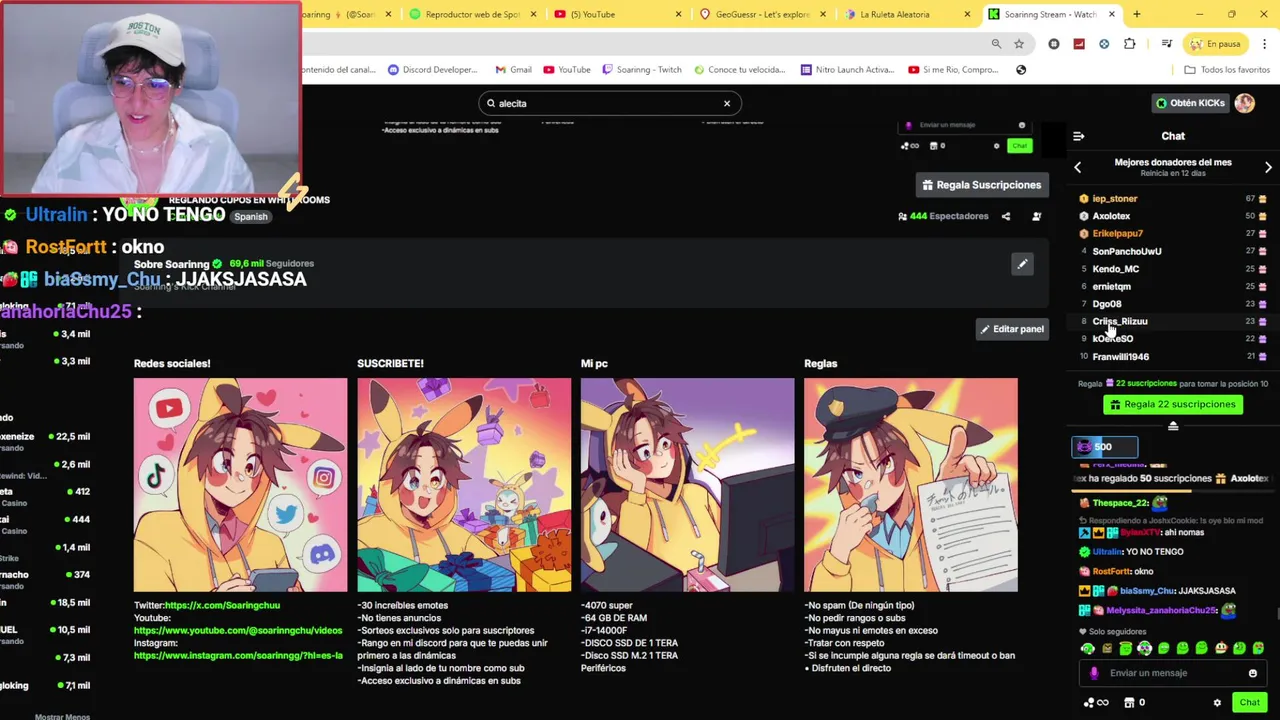The height and width of the screenshot is (720, 1280).
Task: Open the Instagram soarinngg link
Action: pos(238,656)
